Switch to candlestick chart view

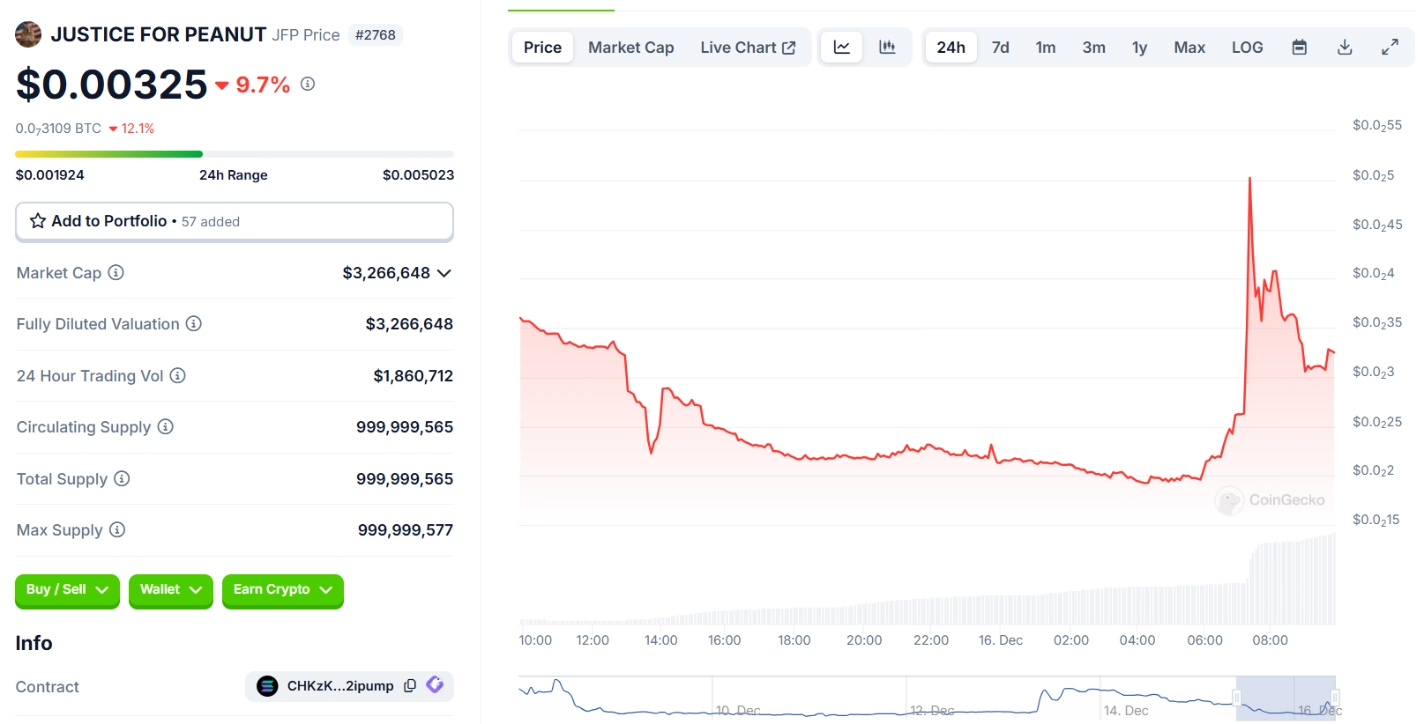[887, 47]
